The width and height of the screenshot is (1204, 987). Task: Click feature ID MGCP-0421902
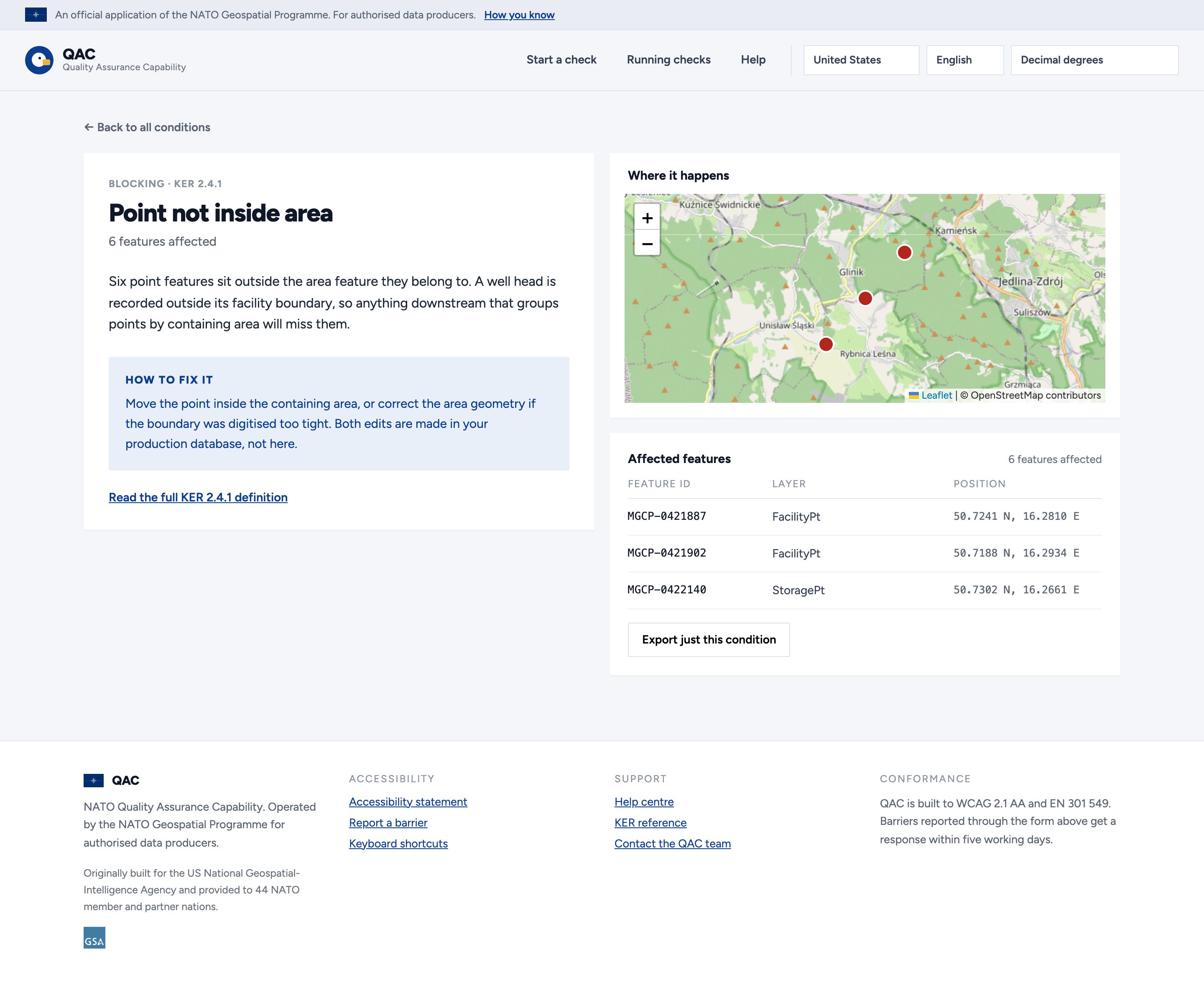(666, 553)
